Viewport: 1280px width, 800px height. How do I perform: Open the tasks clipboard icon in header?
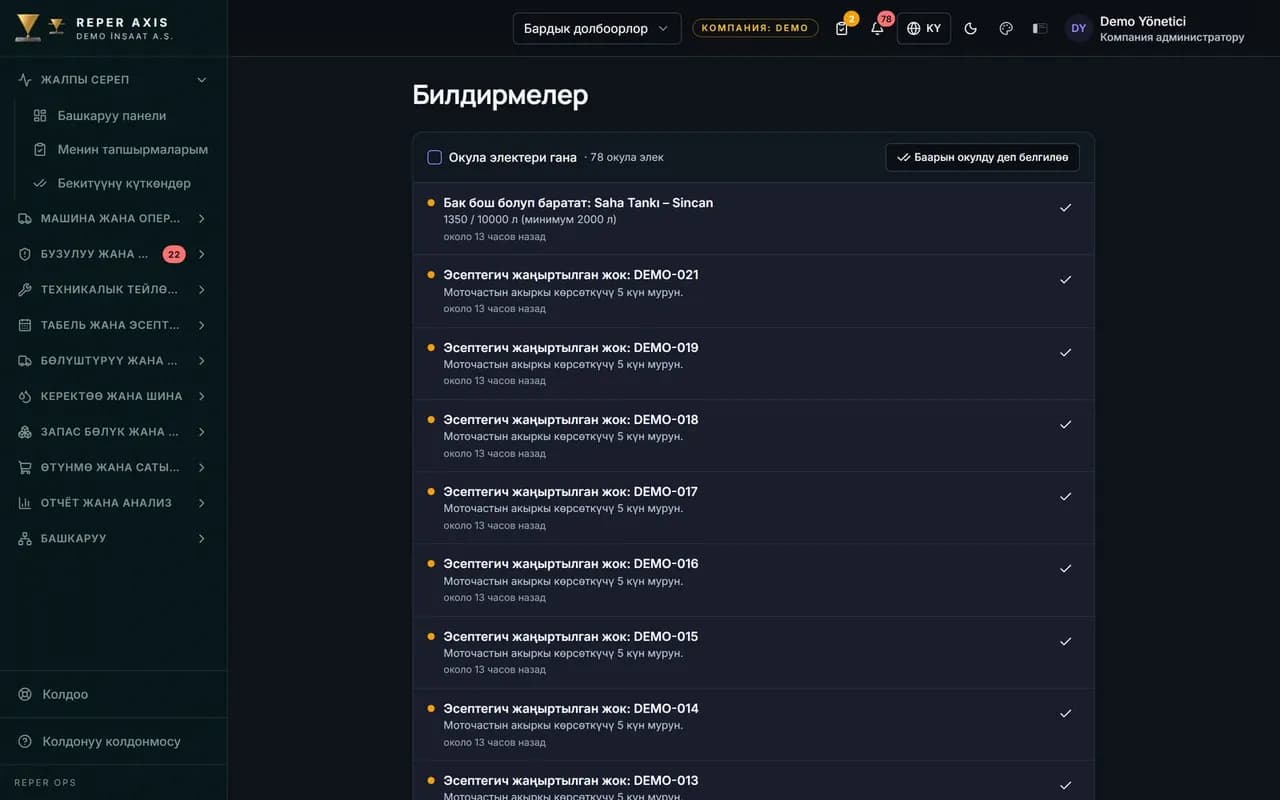tap(842, 28)
